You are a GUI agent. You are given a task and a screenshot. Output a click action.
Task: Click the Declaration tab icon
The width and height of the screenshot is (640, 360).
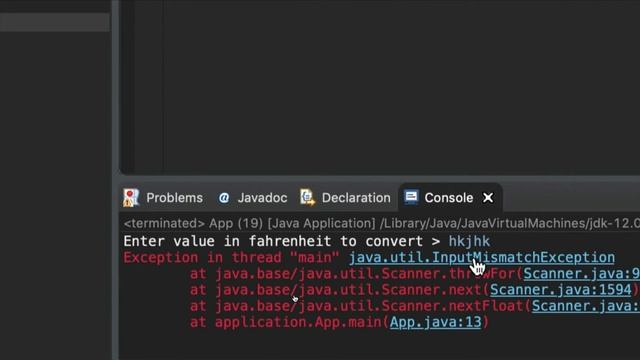click(x=307, y=198)
